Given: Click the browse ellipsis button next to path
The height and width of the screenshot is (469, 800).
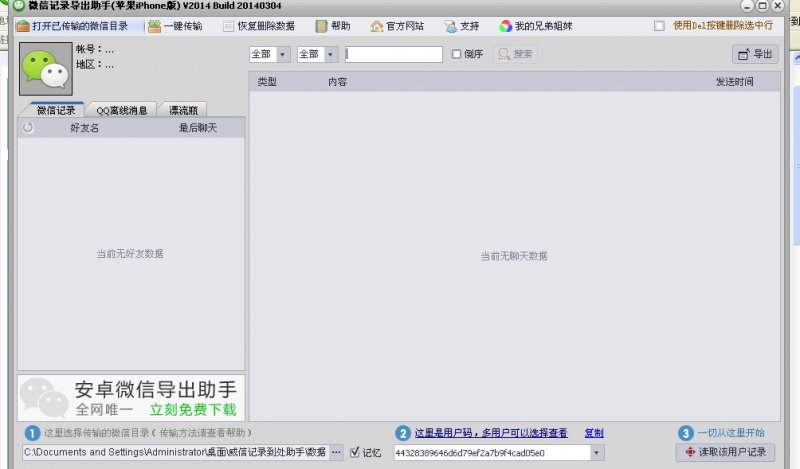Looking at the screenshot, I should click(x=336, y=452).
